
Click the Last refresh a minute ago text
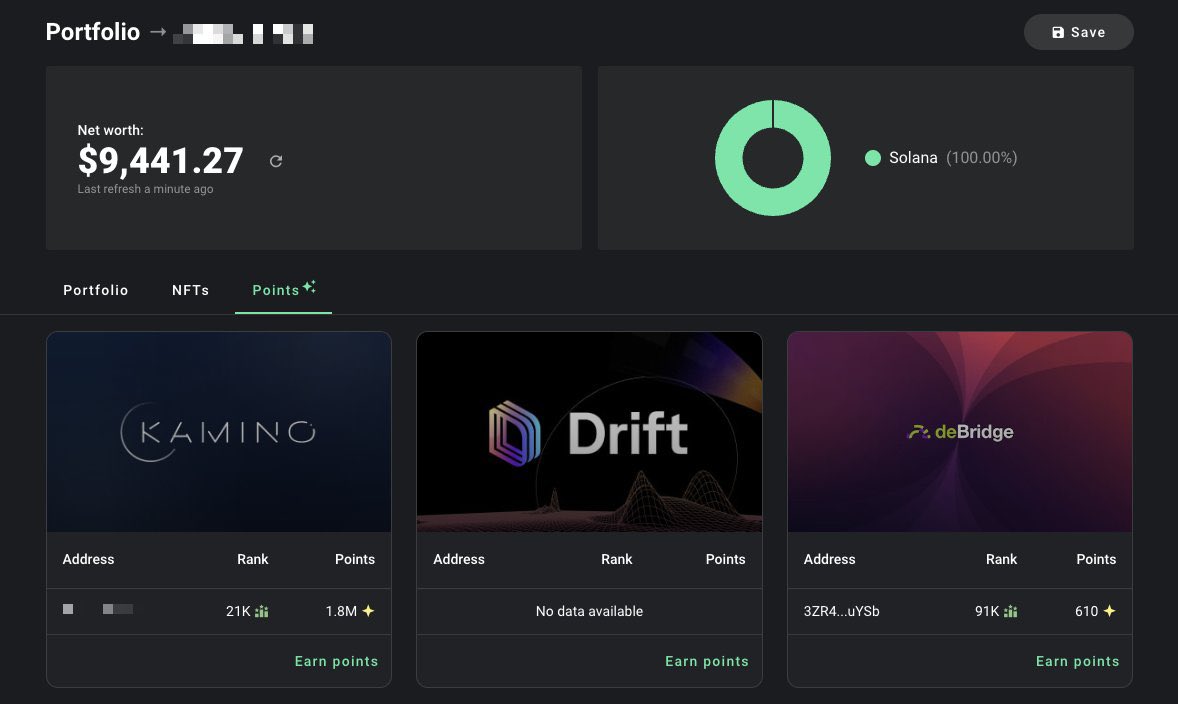pos(145,189)
